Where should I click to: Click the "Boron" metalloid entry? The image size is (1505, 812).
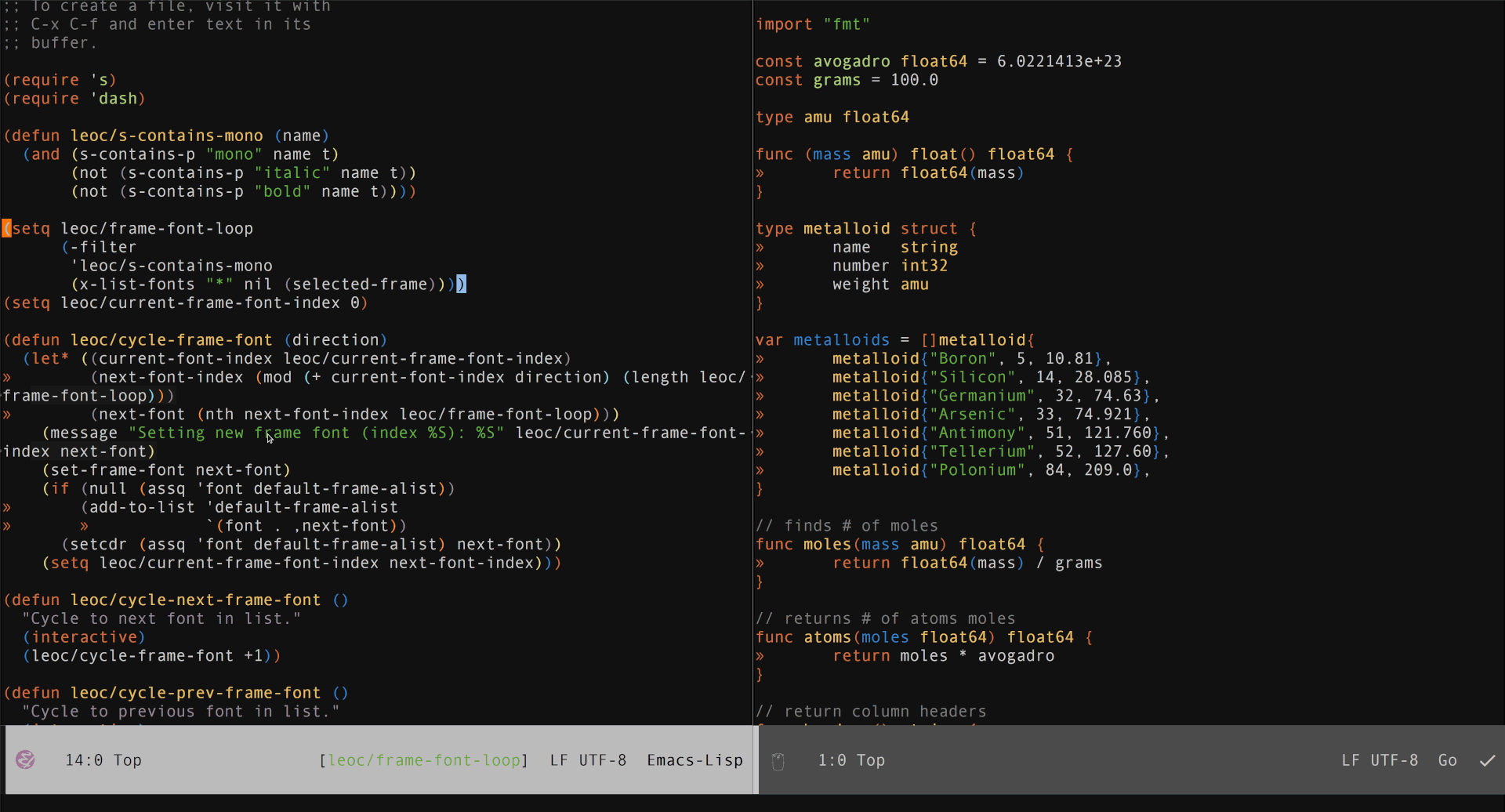pos(972,358)
